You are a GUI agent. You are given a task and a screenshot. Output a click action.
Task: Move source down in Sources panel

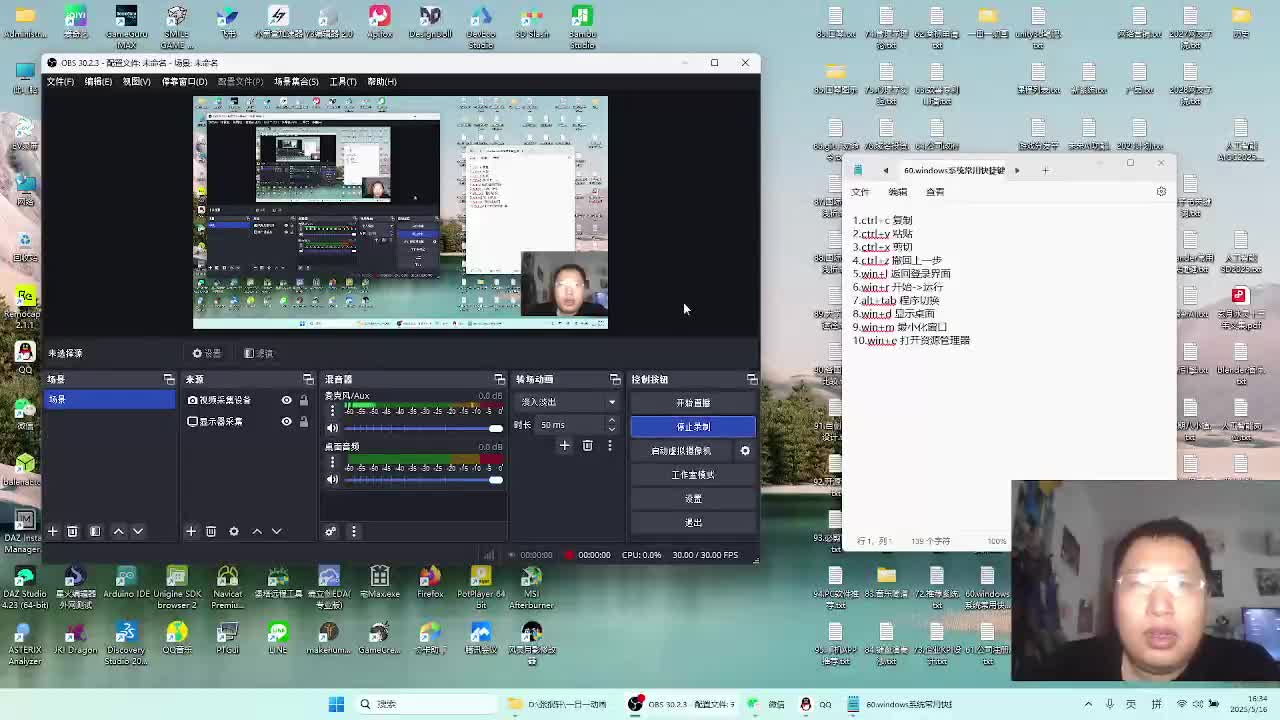pyautogui.click(x=277, y=531)
